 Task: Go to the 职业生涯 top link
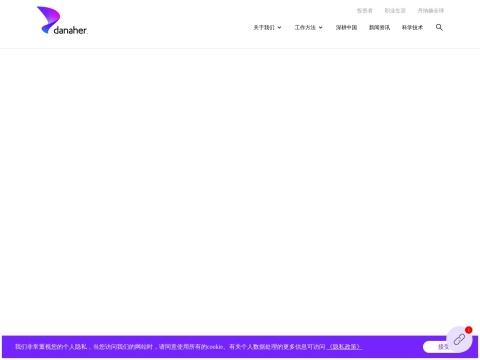click(x=395, y=11)
